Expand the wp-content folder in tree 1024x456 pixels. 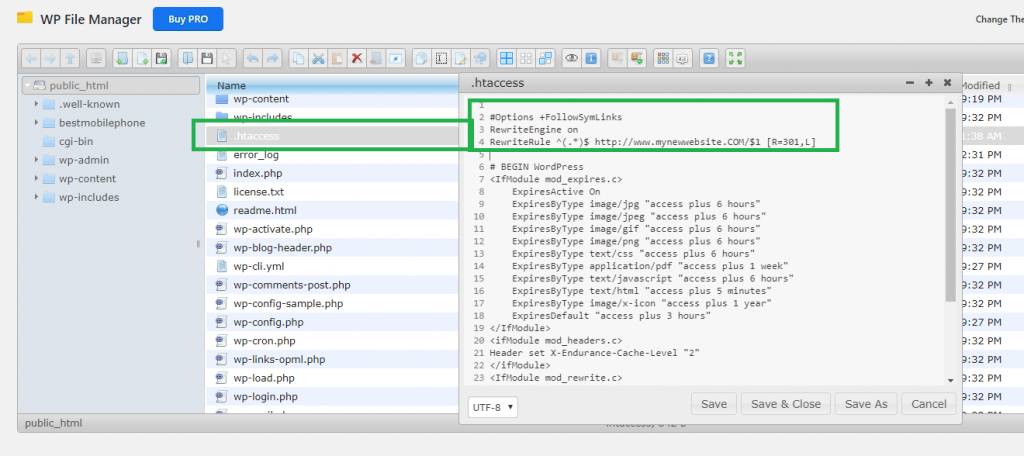pyautogui.click(x=36, y=178)
